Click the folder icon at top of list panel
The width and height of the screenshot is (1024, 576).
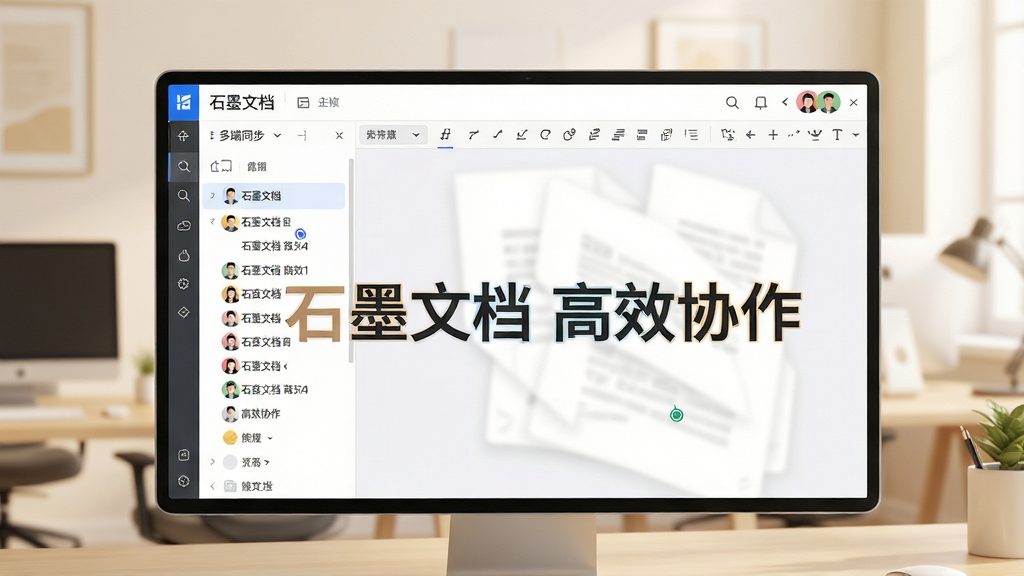[221, 166]
